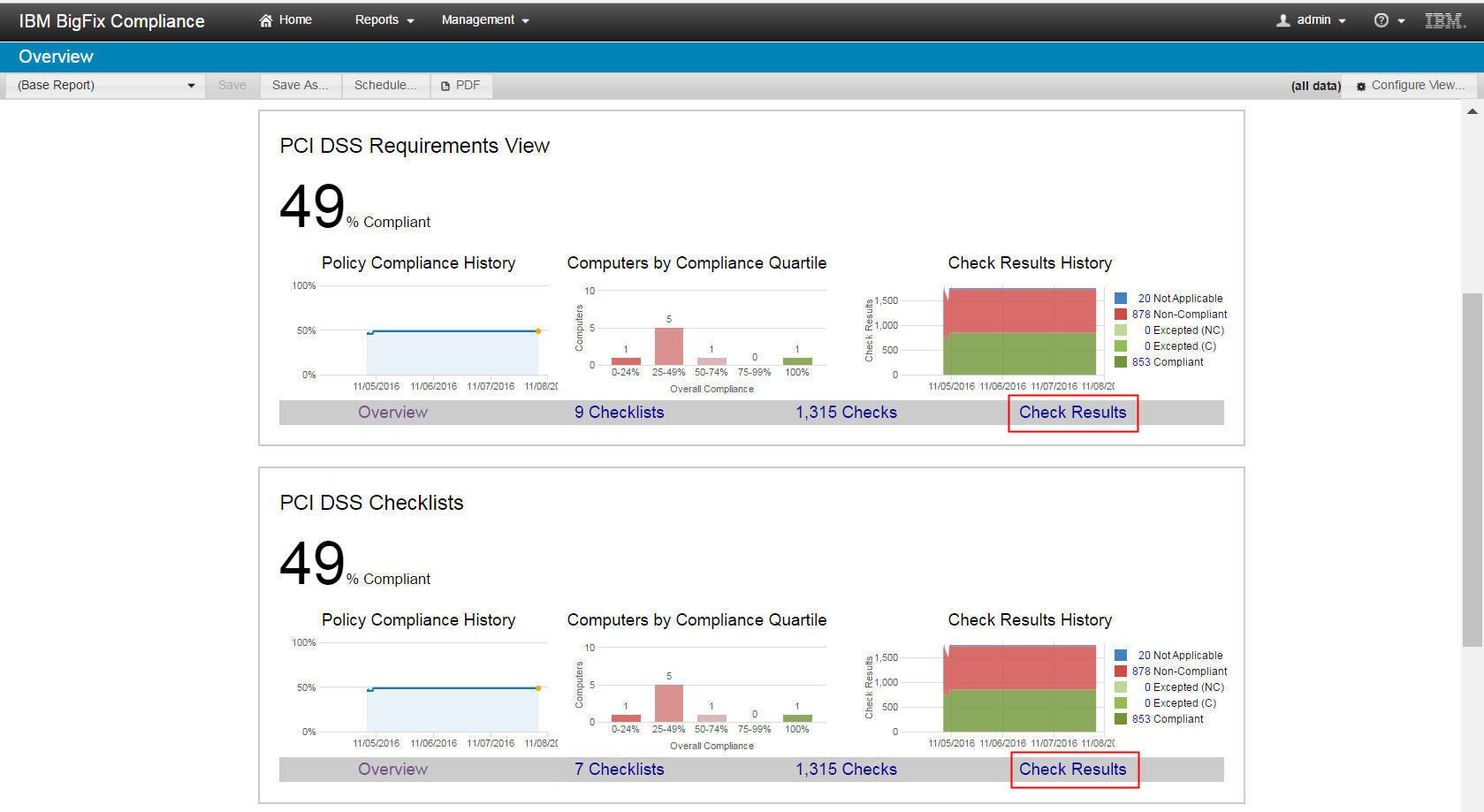The width and height of the screenshot is (1484, 812).
Task: Open the 7 Checklists link
Action: coord(619,770)
